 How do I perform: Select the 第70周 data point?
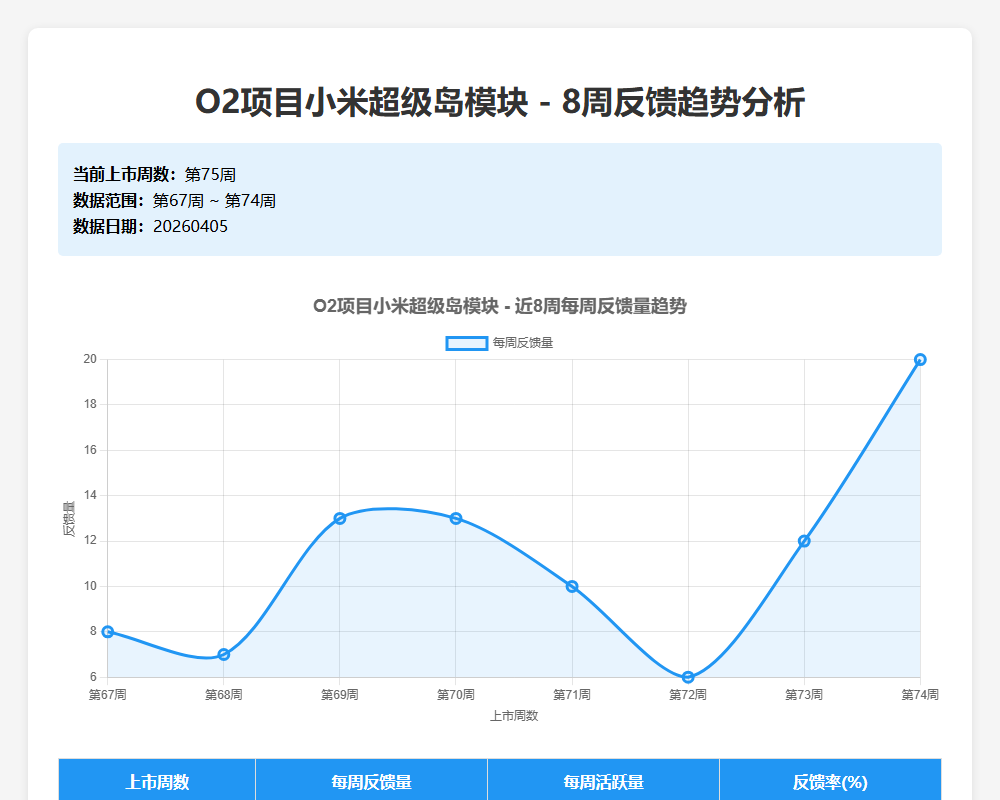[x=456, y=519]
